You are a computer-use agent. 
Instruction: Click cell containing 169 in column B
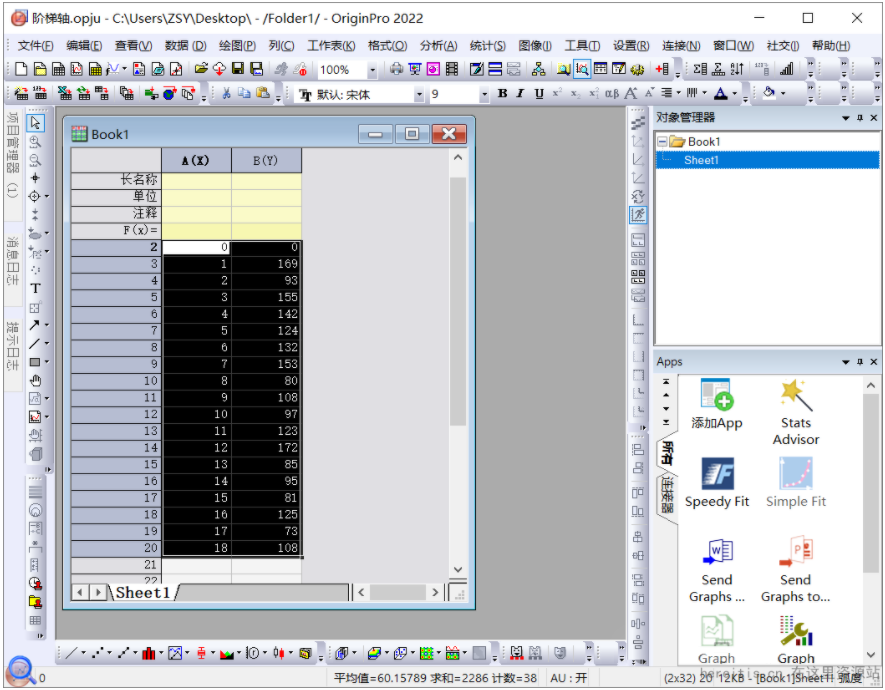pyautogui.click(x=266, y=263)
